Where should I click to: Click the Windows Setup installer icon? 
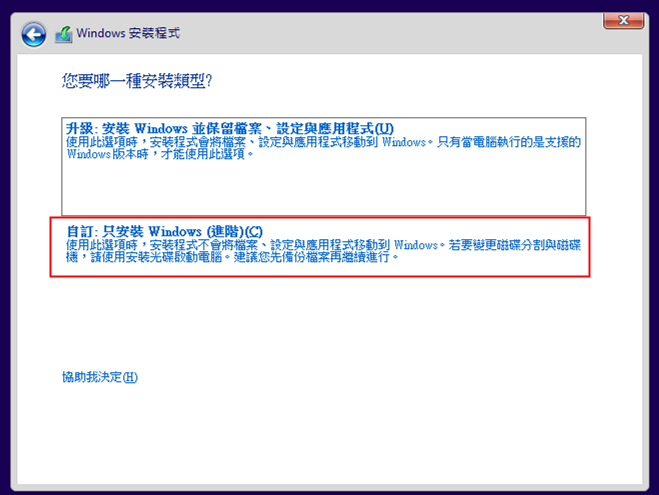click(x=63, y=34)
